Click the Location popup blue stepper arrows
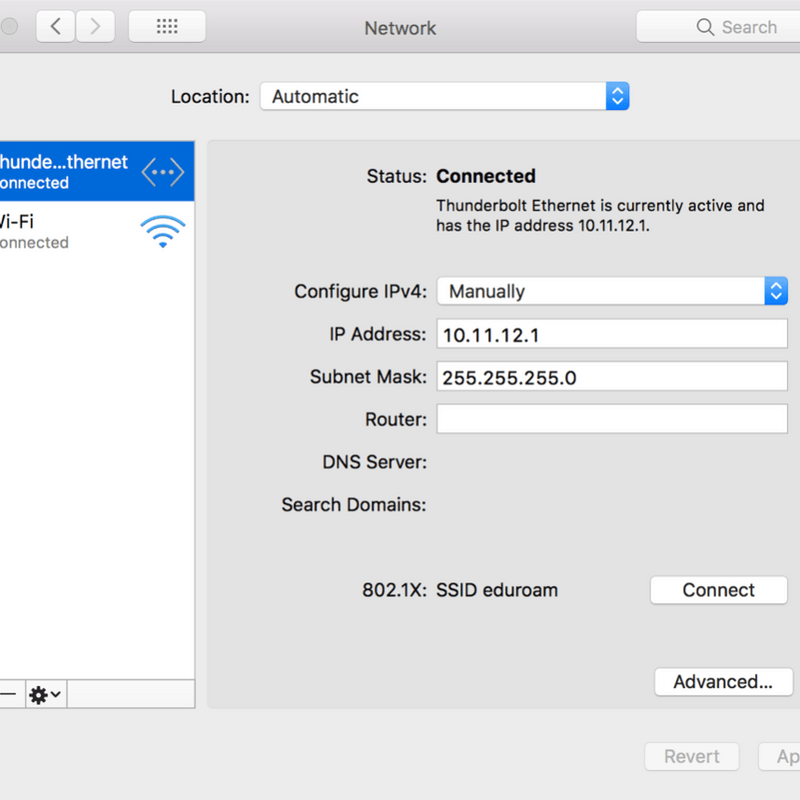 click(617, 96)
